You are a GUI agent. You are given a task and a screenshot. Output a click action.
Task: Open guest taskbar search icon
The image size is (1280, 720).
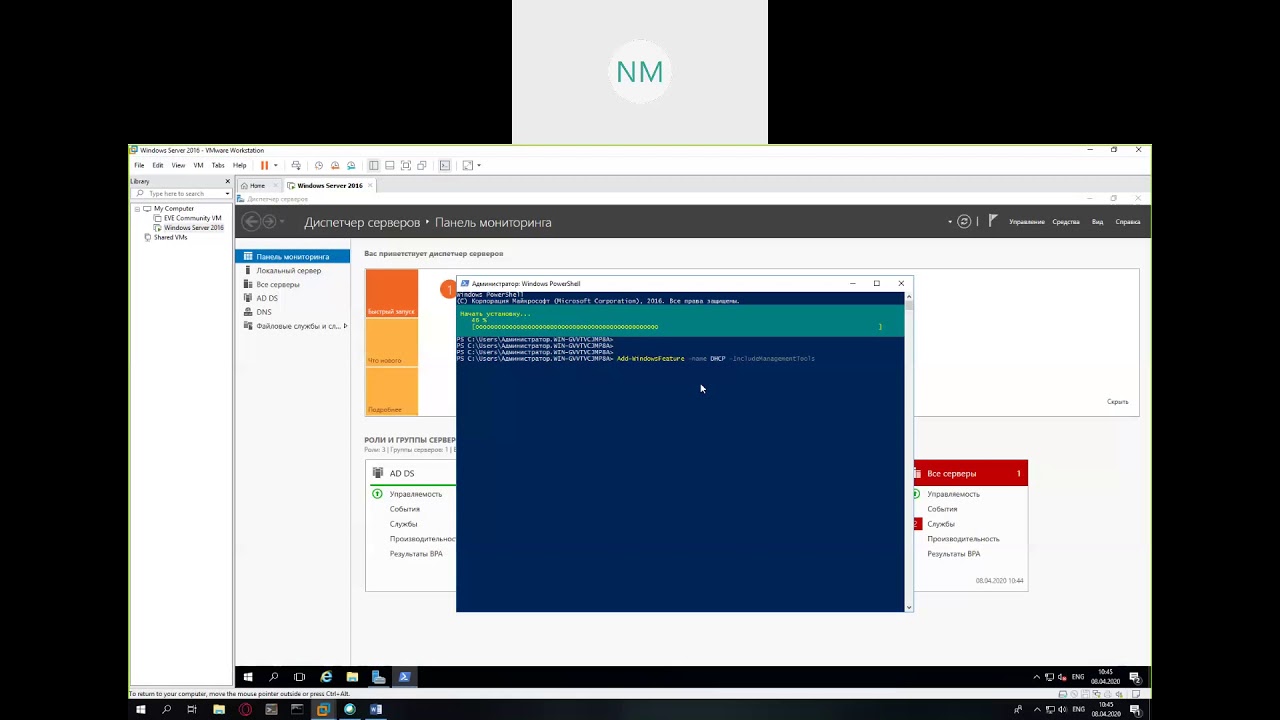pyautogui.click(x=274, y=677)
